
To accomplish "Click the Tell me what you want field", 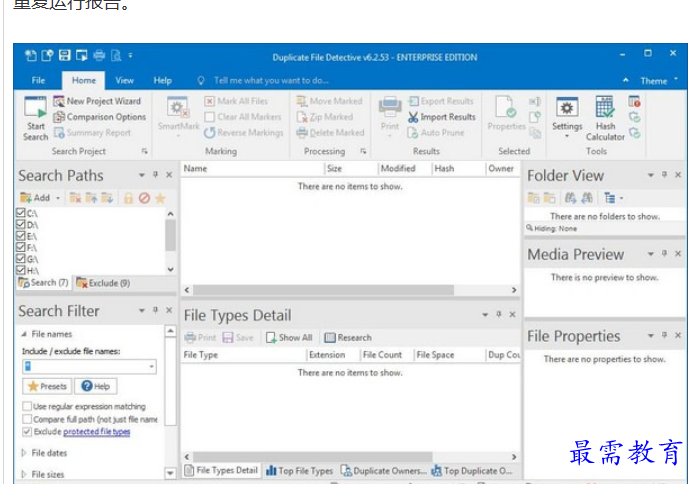I will (271, 81).
